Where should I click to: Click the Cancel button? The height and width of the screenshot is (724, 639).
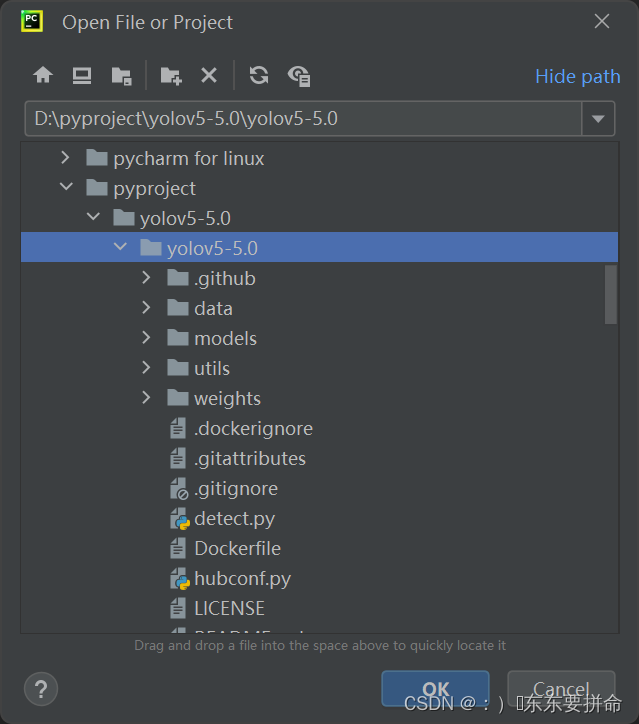[561, 688]
